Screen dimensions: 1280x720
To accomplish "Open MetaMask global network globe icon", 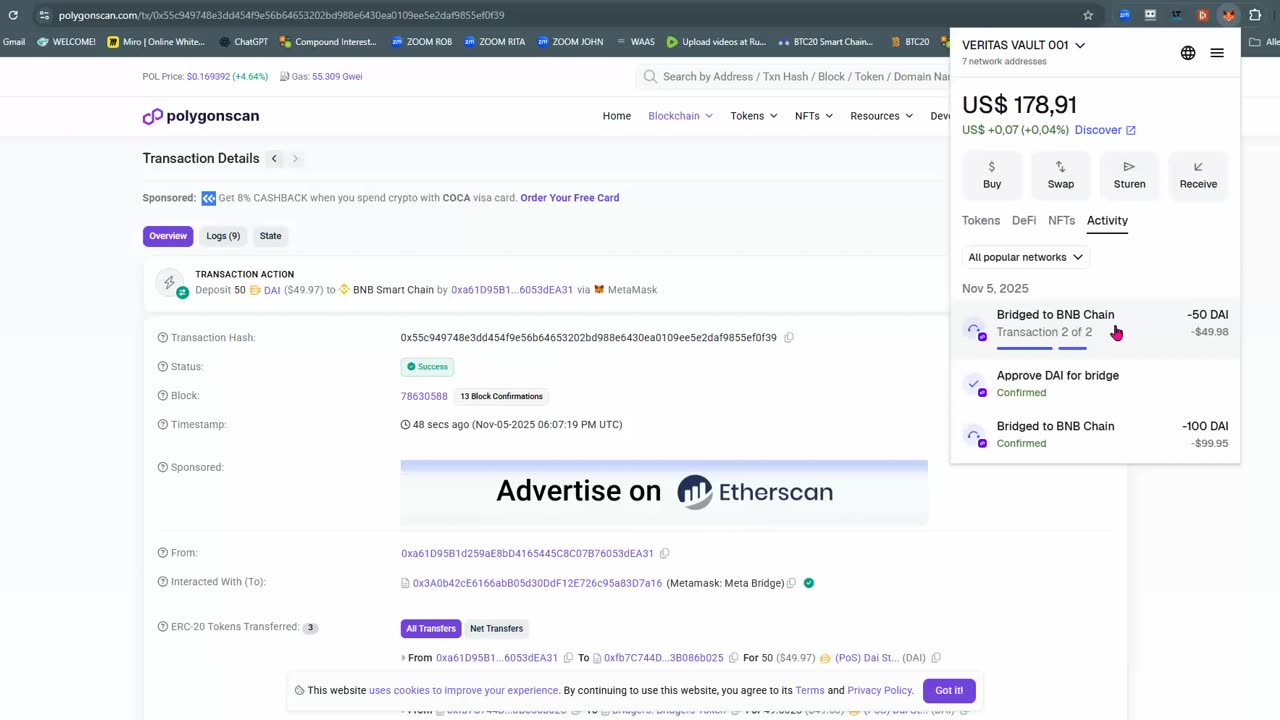I will click(x=1188, y=53).
